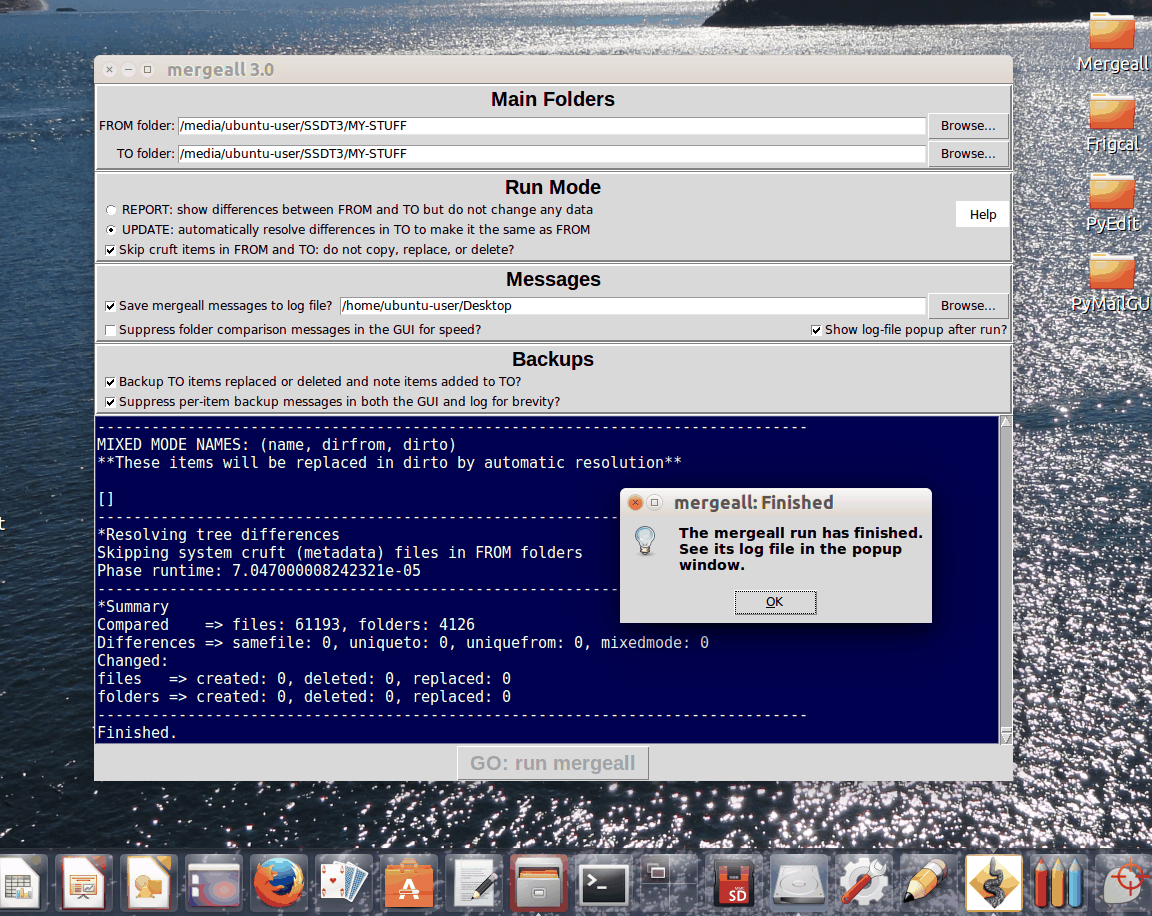Click the light bulb icon in Finished dialog
This screenshot has width=1152, height=916.
click(645, 540)
